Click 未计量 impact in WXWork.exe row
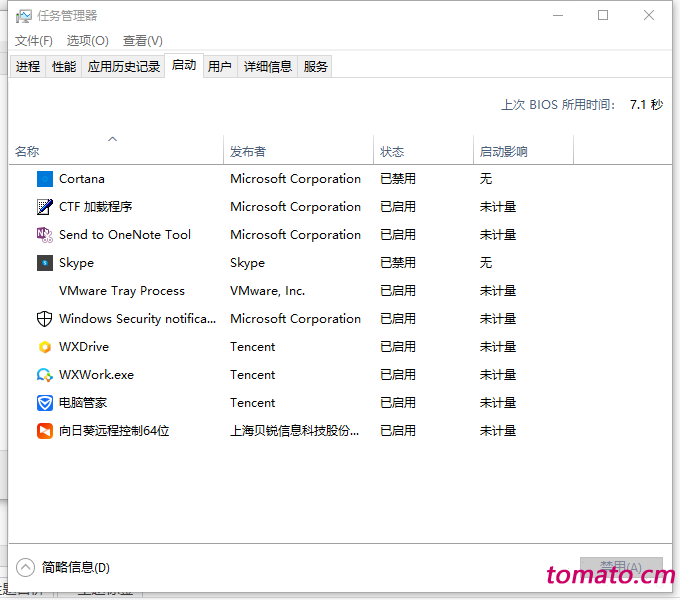This screenshot has height=600, width=680. click(x=498, y=375)
